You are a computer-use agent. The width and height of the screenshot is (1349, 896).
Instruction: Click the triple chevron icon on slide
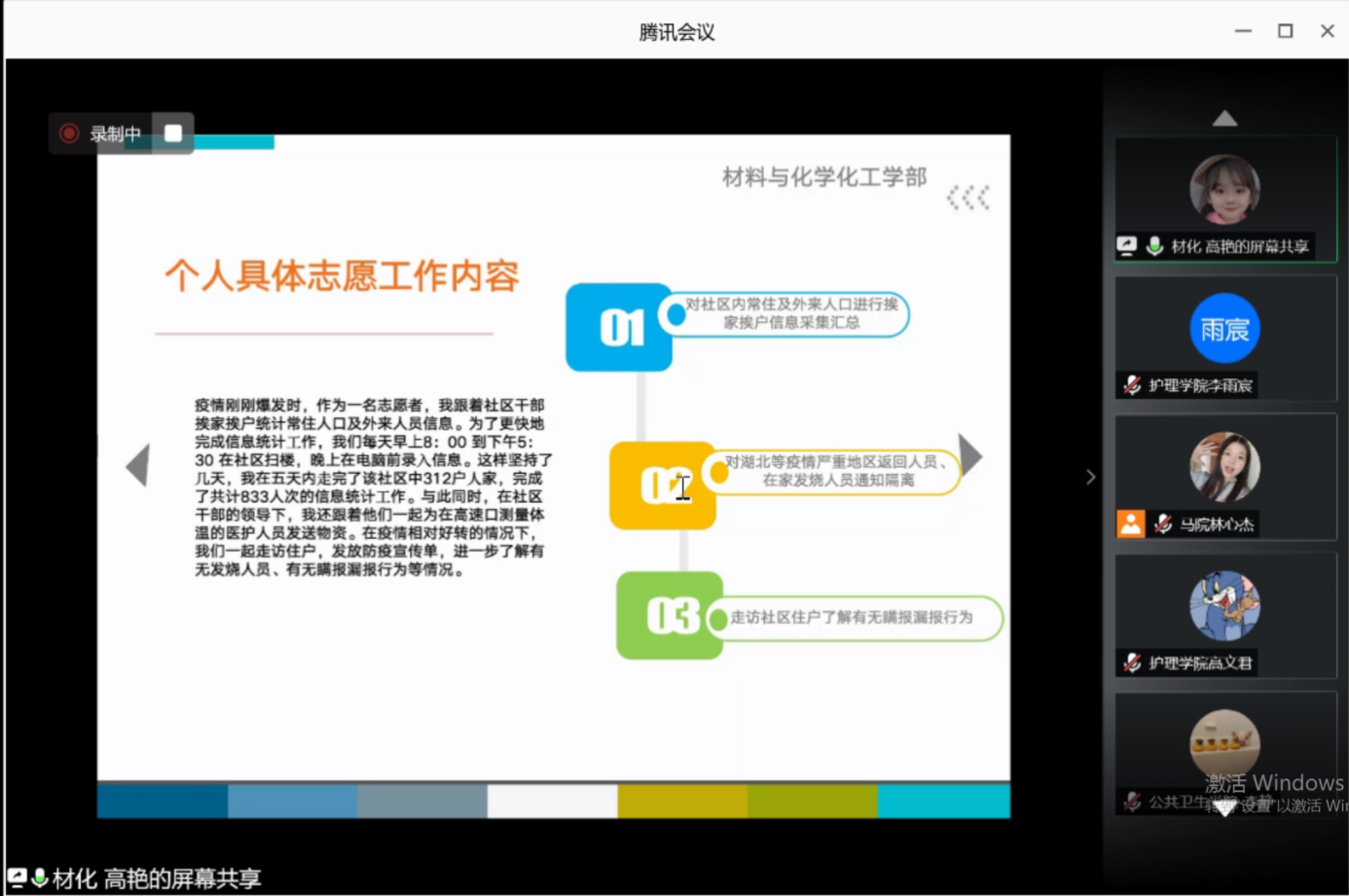point(968,197)
